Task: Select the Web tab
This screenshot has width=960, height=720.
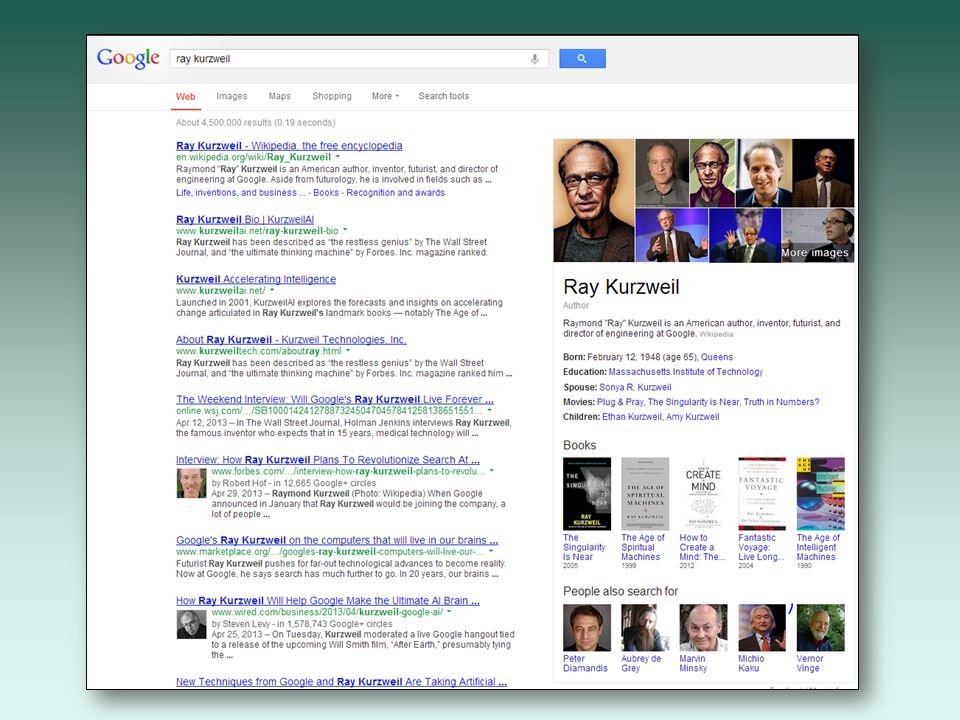Action: point(186,97)
